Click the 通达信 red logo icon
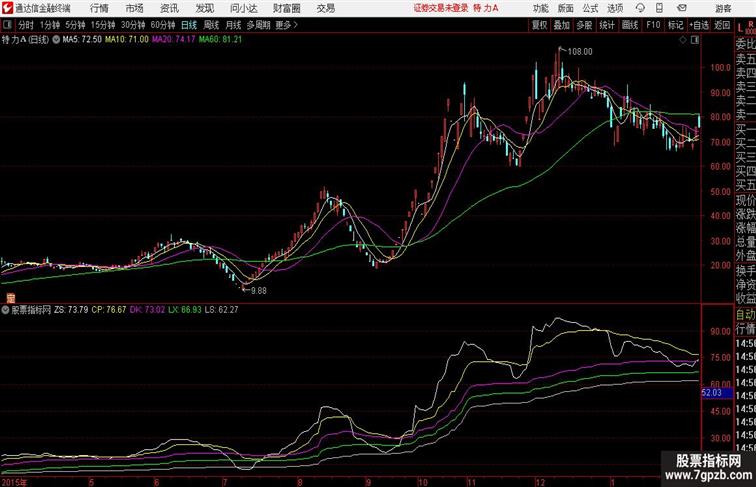The width and height of the screenshot is (756, 487). click(7, 8)
